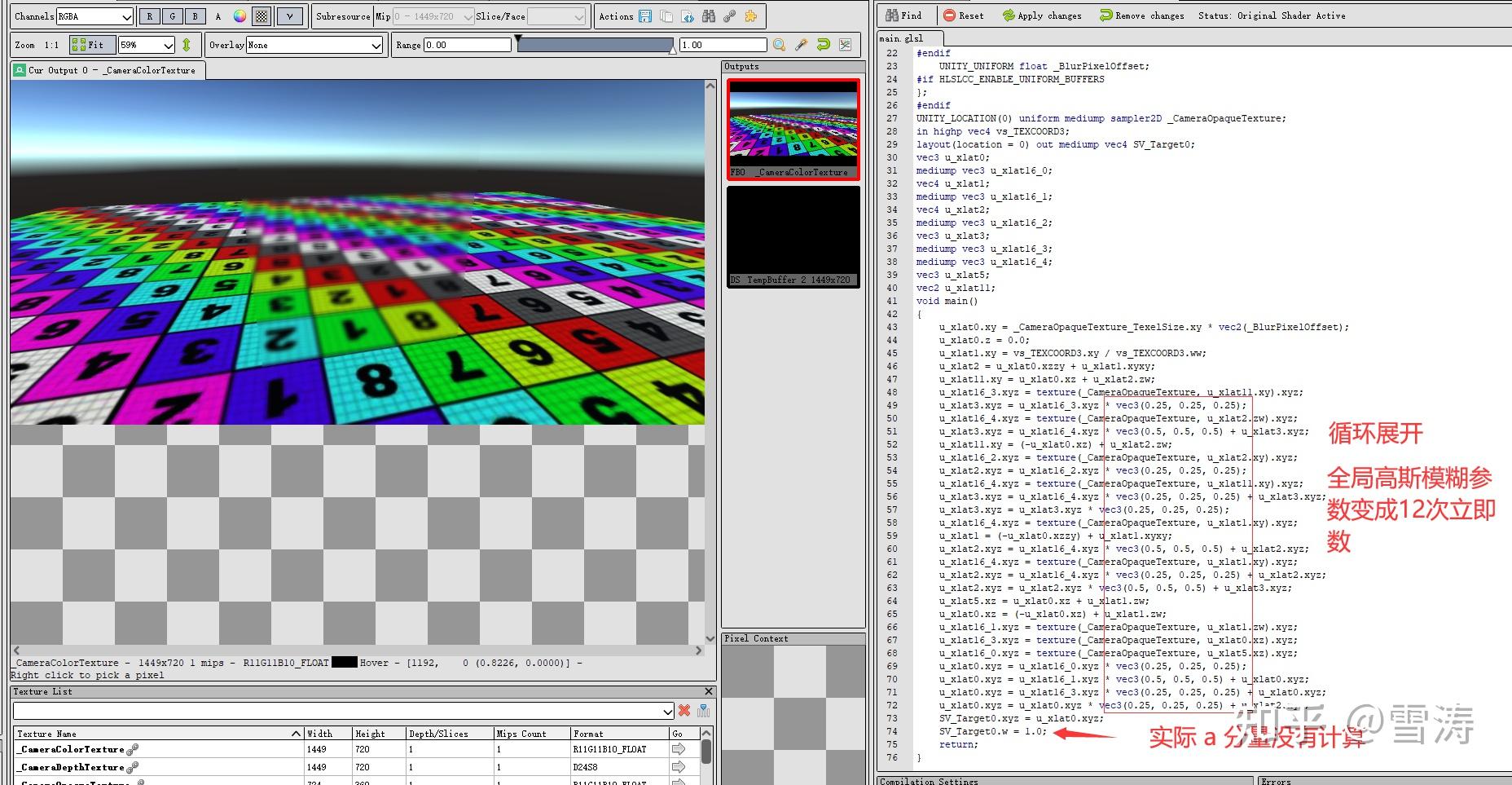Toggle gamma correction display button

click(x=289, y=15)
